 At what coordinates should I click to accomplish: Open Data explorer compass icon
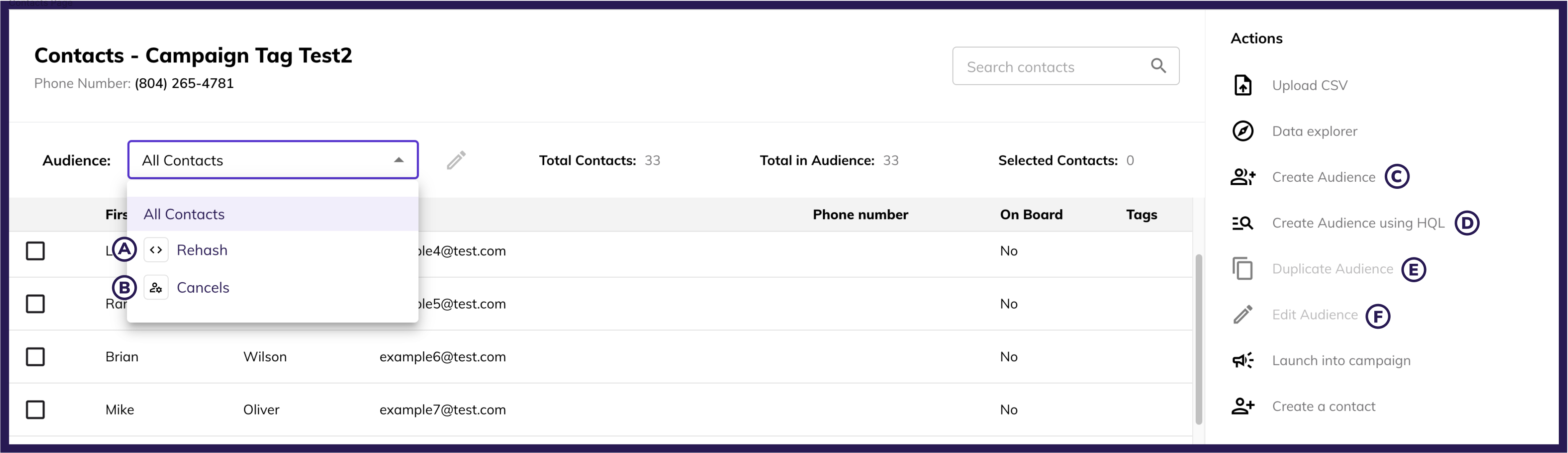click(1243, 131)
